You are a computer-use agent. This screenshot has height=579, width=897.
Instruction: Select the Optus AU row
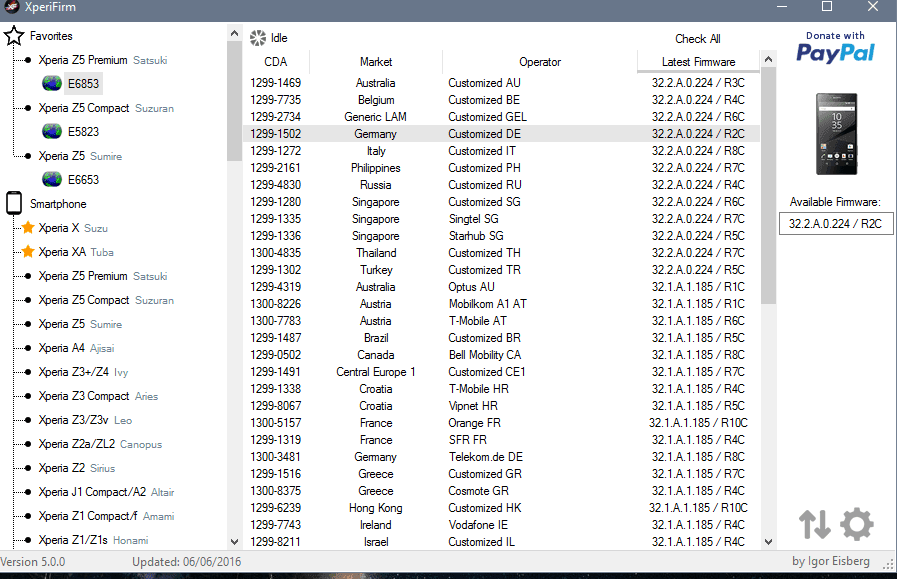(502, 287)
